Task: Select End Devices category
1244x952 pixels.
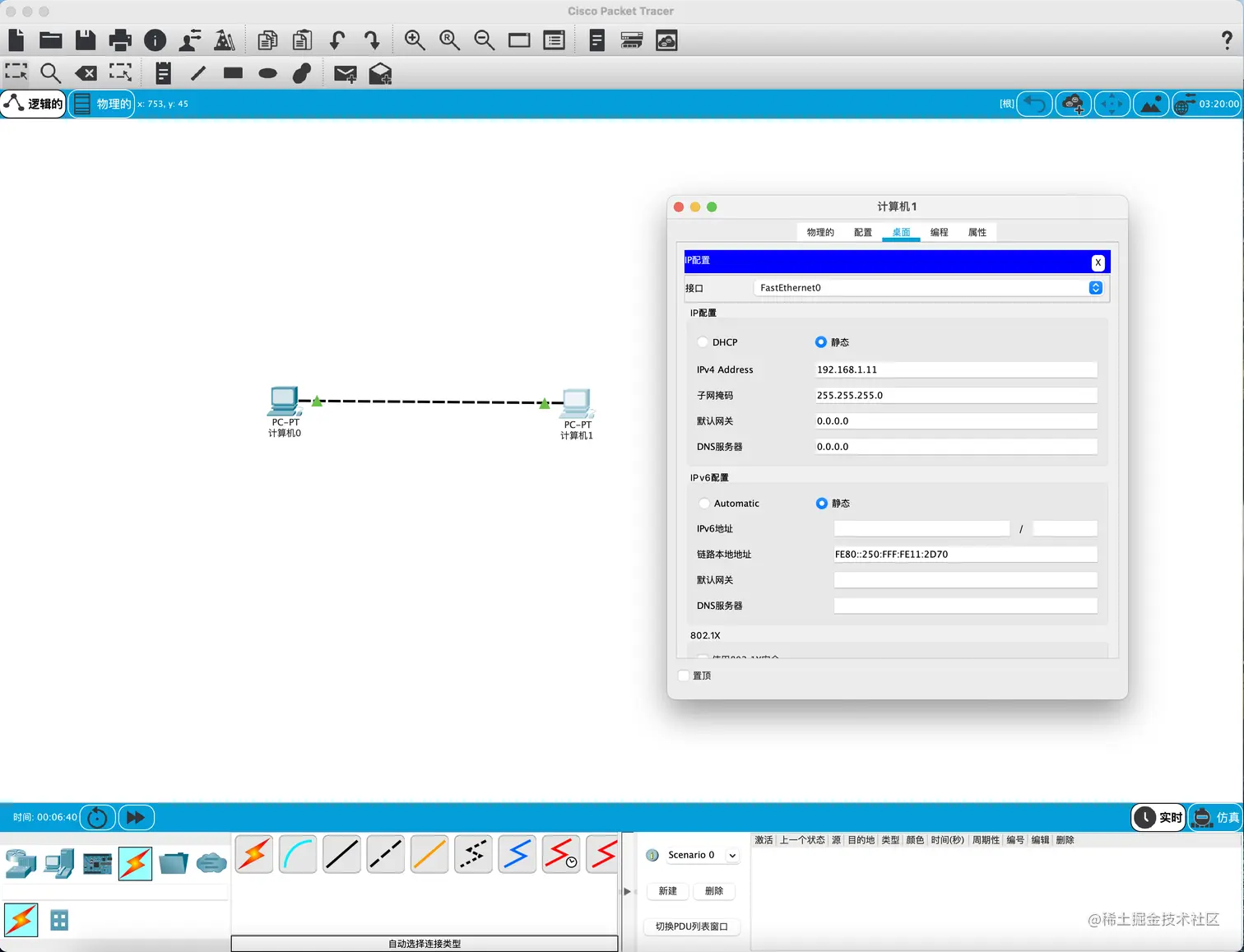Action: (x=59, y=863)
